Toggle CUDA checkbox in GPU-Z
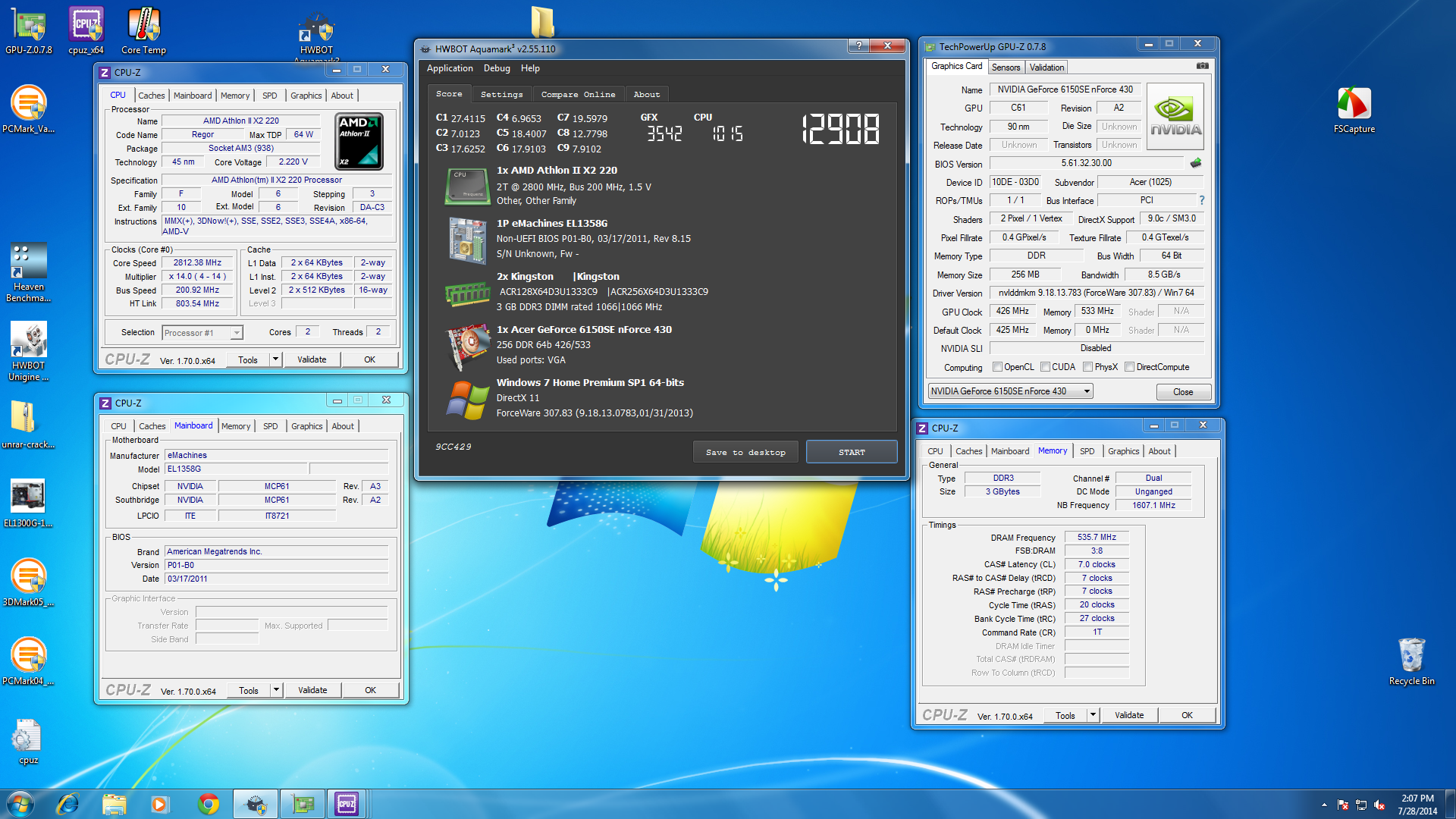The height and width of the screenshot is (819, 1456). 1046,367
